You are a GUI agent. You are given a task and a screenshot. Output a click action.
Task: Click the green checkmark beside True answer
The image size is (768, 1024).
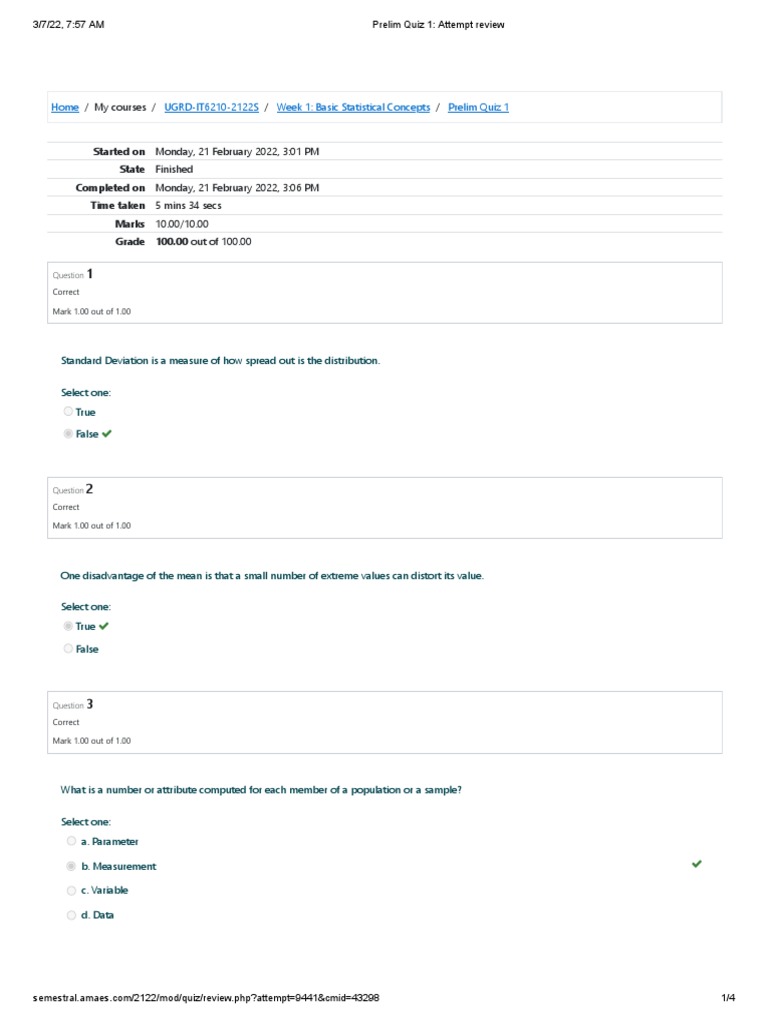104,626
